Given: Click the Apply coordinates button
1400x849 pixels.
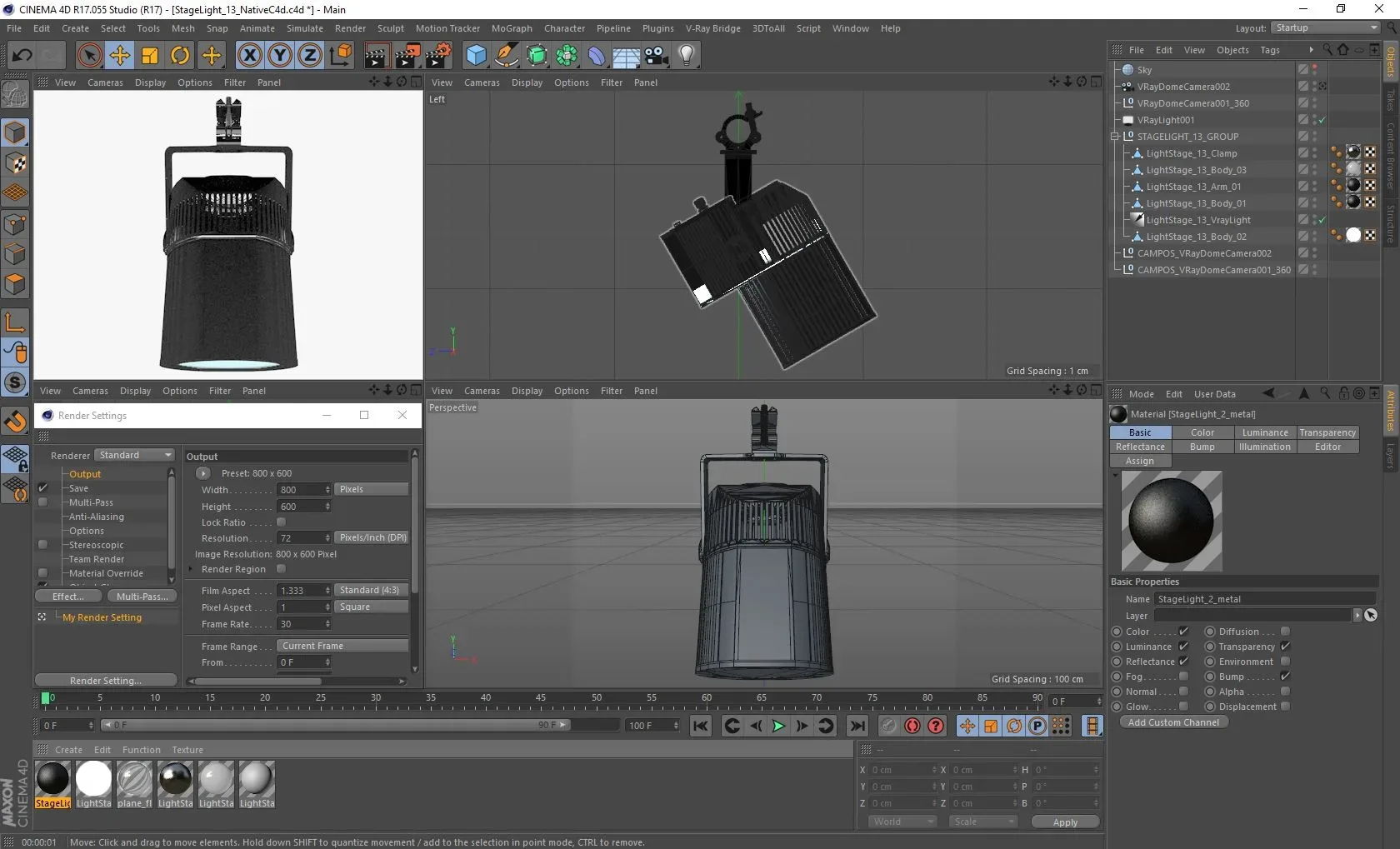Looking at the screenshot, I should click(x=1065, y=822).
